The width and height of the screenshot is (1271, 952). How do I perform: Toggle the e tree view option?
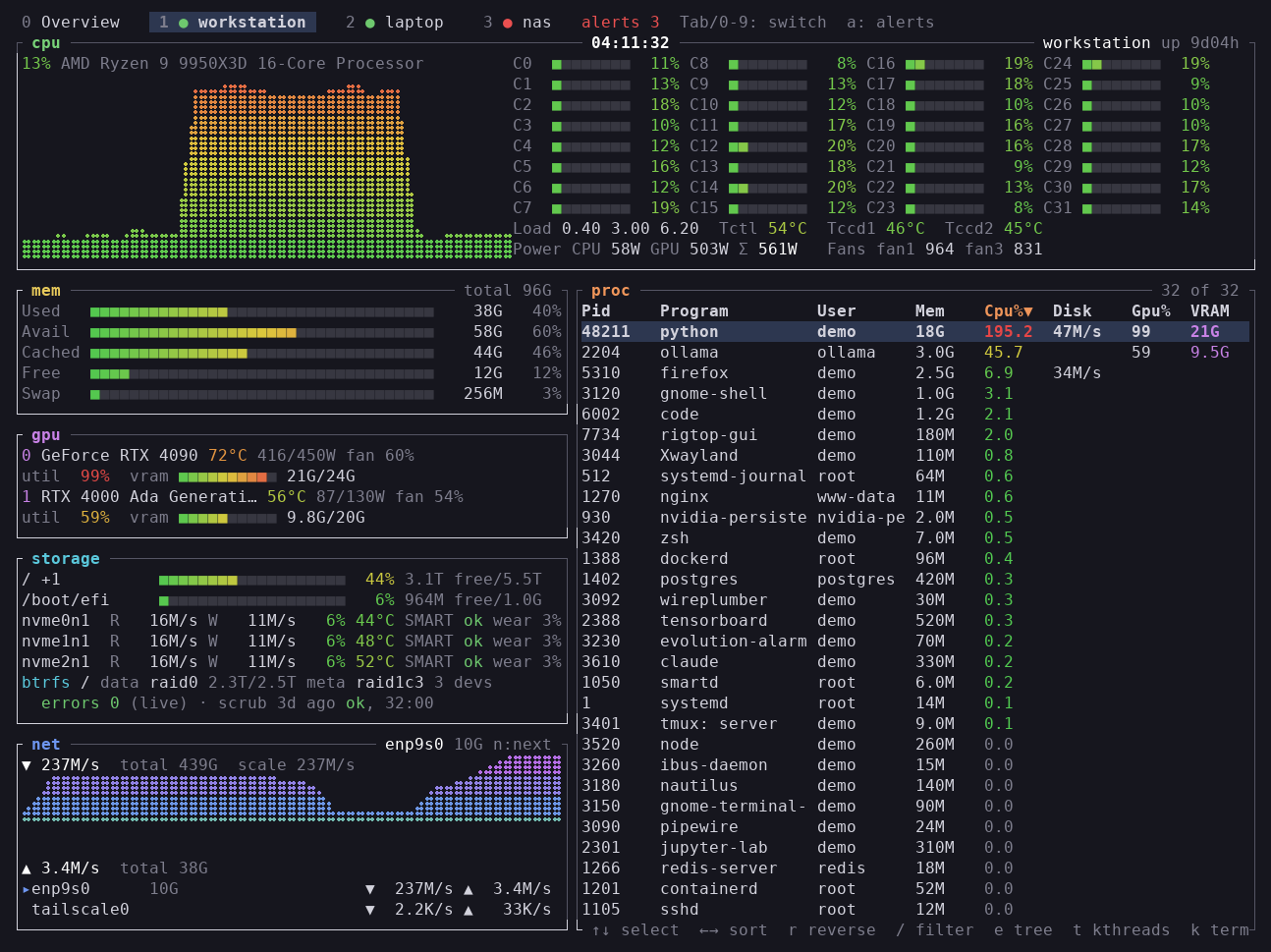click(x=1023, y=929)
